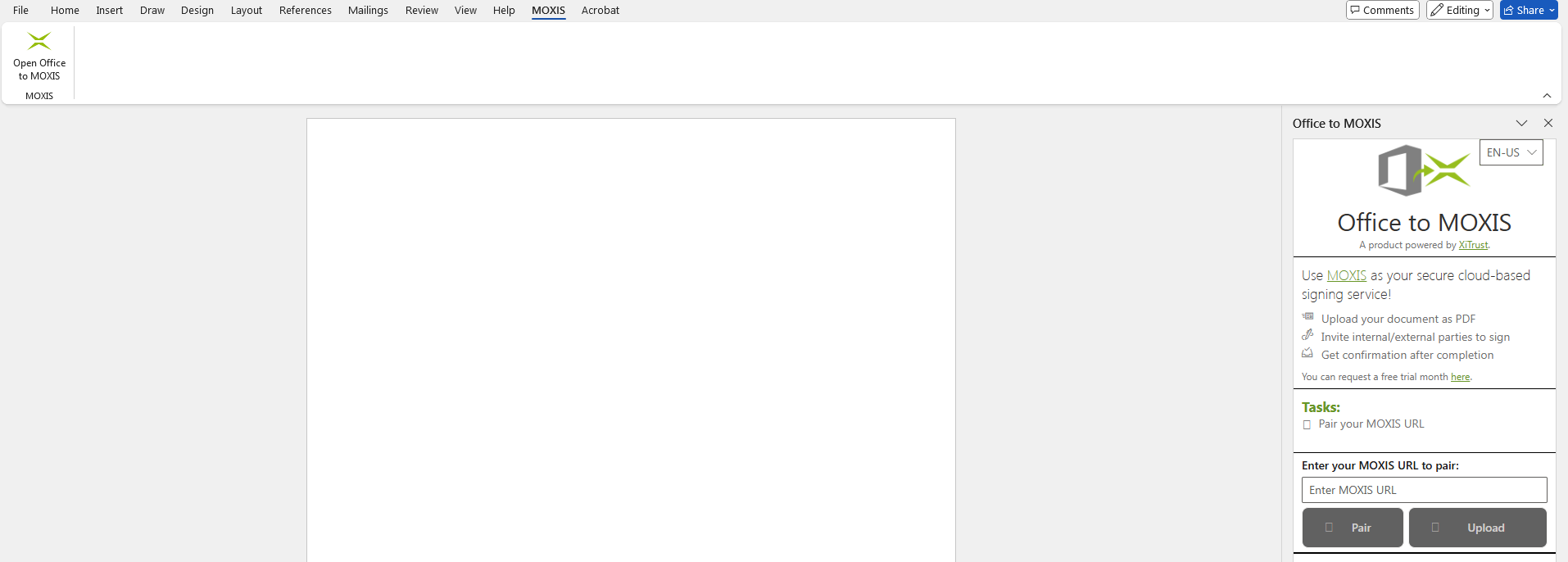1568x562 pixels.
Task: Click the Open Office to MOXIS icon
Action: pyautogui.click(x=39, y=42)
